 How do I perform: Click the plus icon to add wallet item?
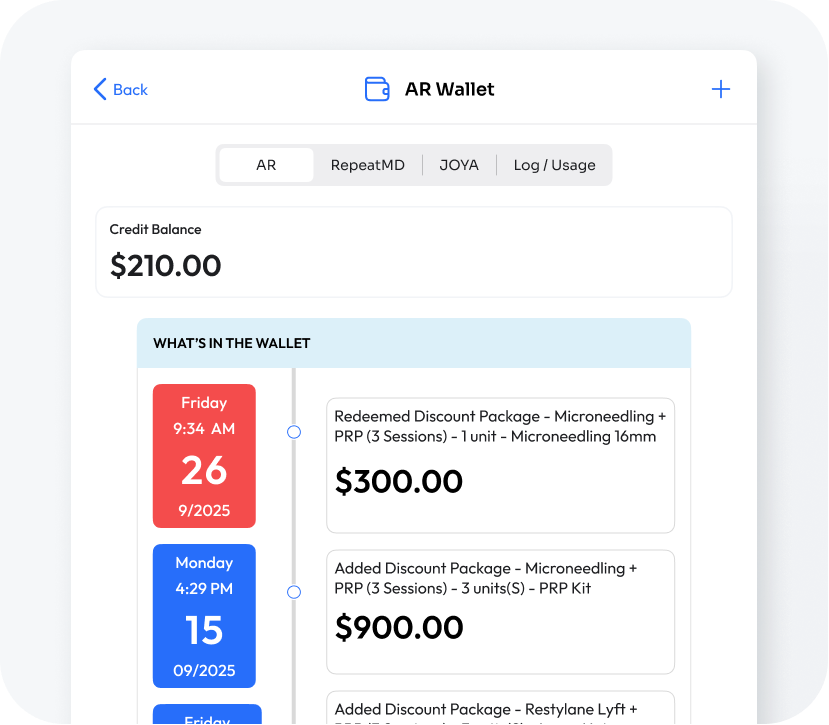click(720, 89)
